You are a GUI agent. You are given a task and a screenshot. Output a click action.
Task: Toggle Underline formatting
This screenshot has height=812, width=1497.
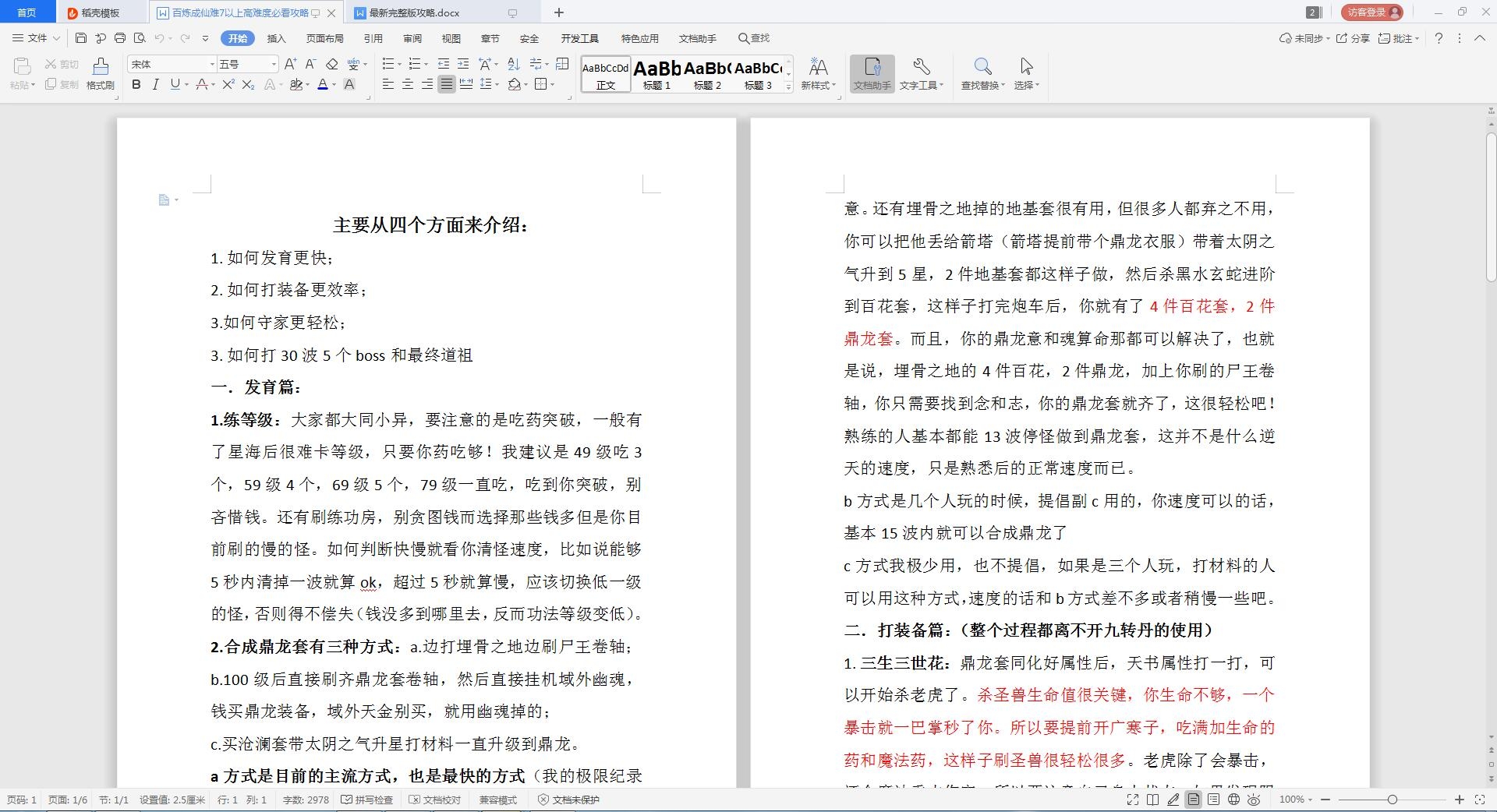175,84
